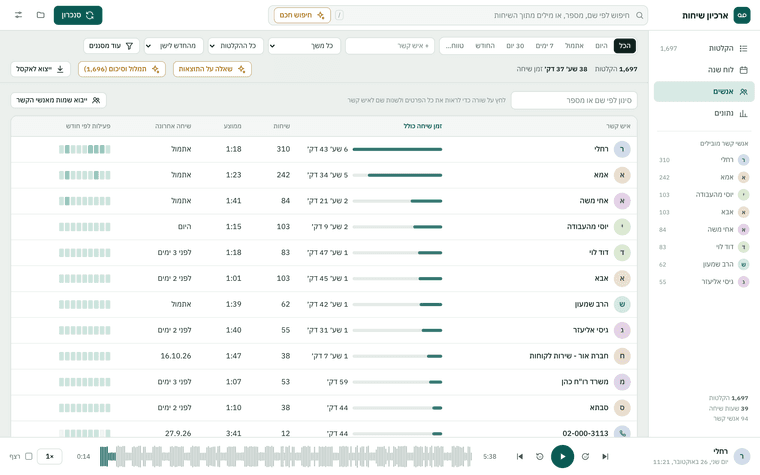760x475 pixels.
Task: Open לוח שנה calendar view
Action: click(x=704, y=70)
